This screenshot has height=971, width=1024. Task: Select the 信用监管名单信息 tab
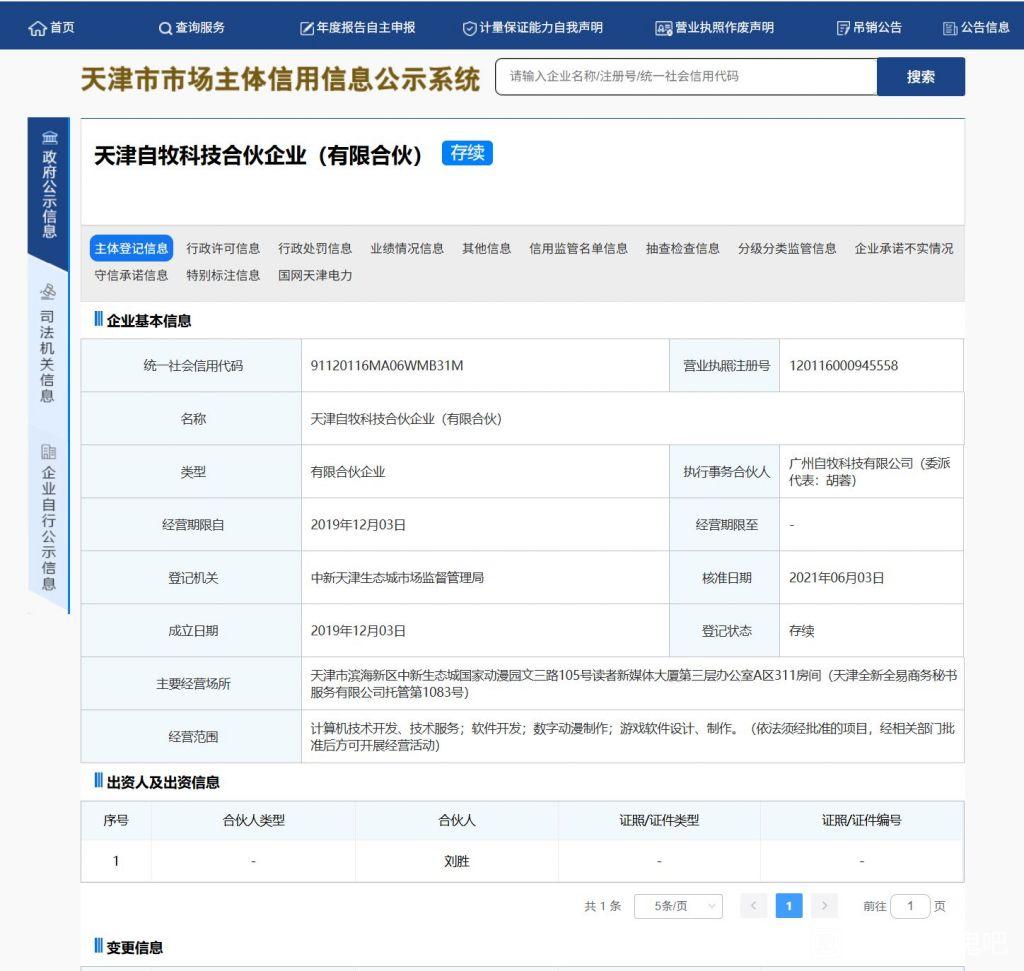pos(578,248)
